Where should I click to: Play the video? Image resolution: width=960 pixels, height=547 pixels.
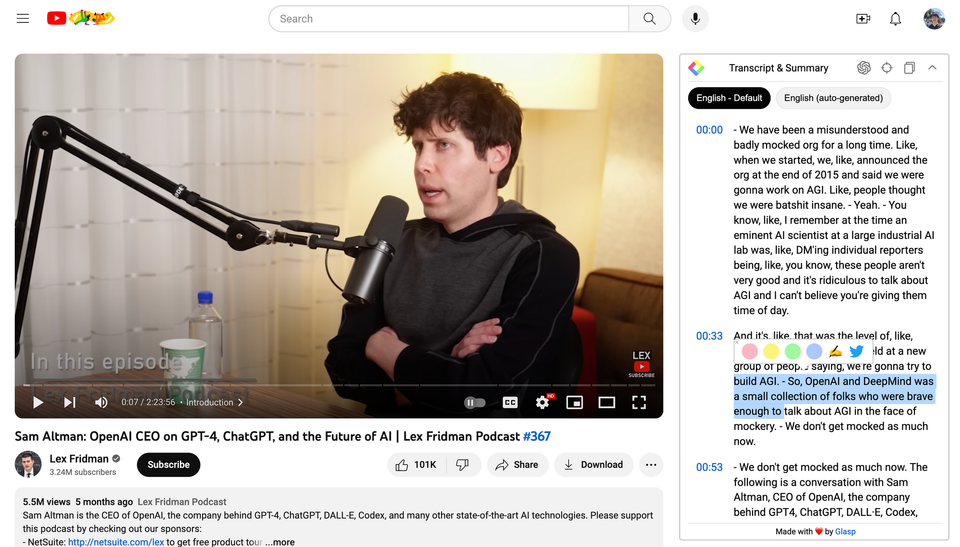[37, 402]
